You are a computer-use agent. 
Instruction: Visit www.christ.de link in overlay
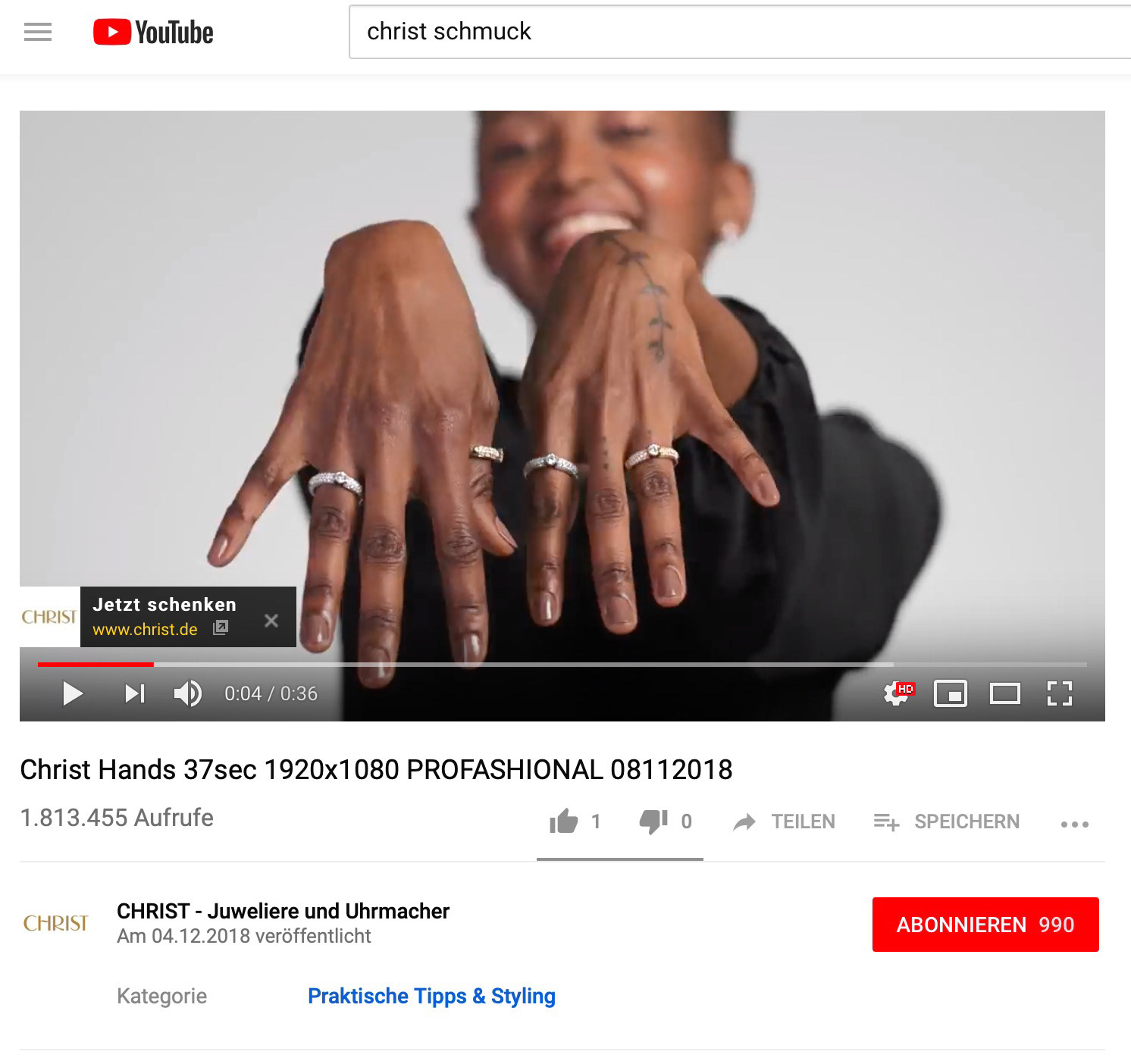[145, 630]
